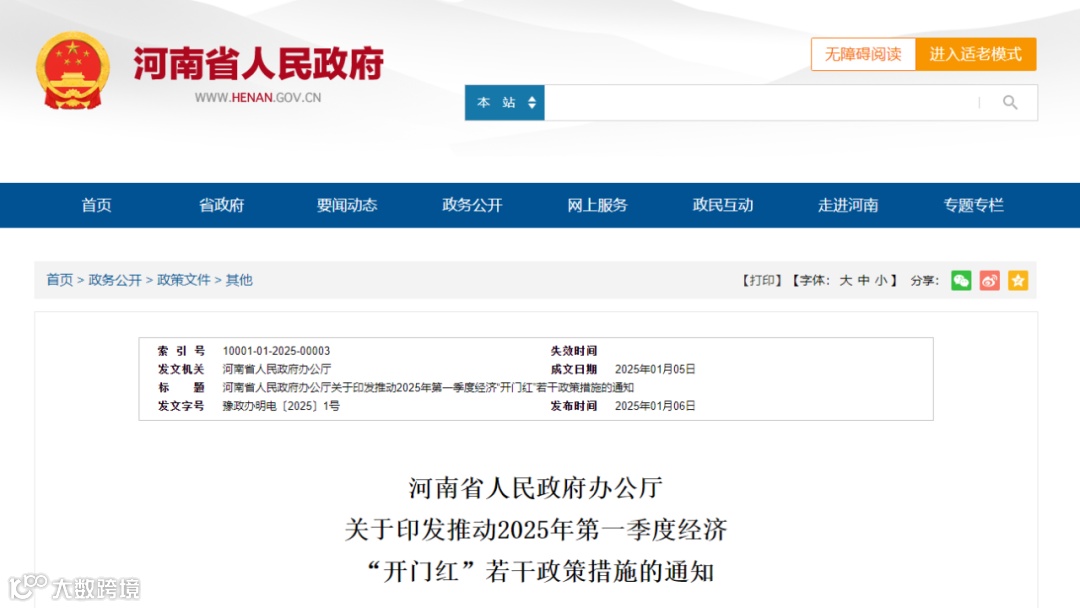Click index number 10001-01-2025-00003
The image size is (1080, 608).
click(x=276, y=351)
